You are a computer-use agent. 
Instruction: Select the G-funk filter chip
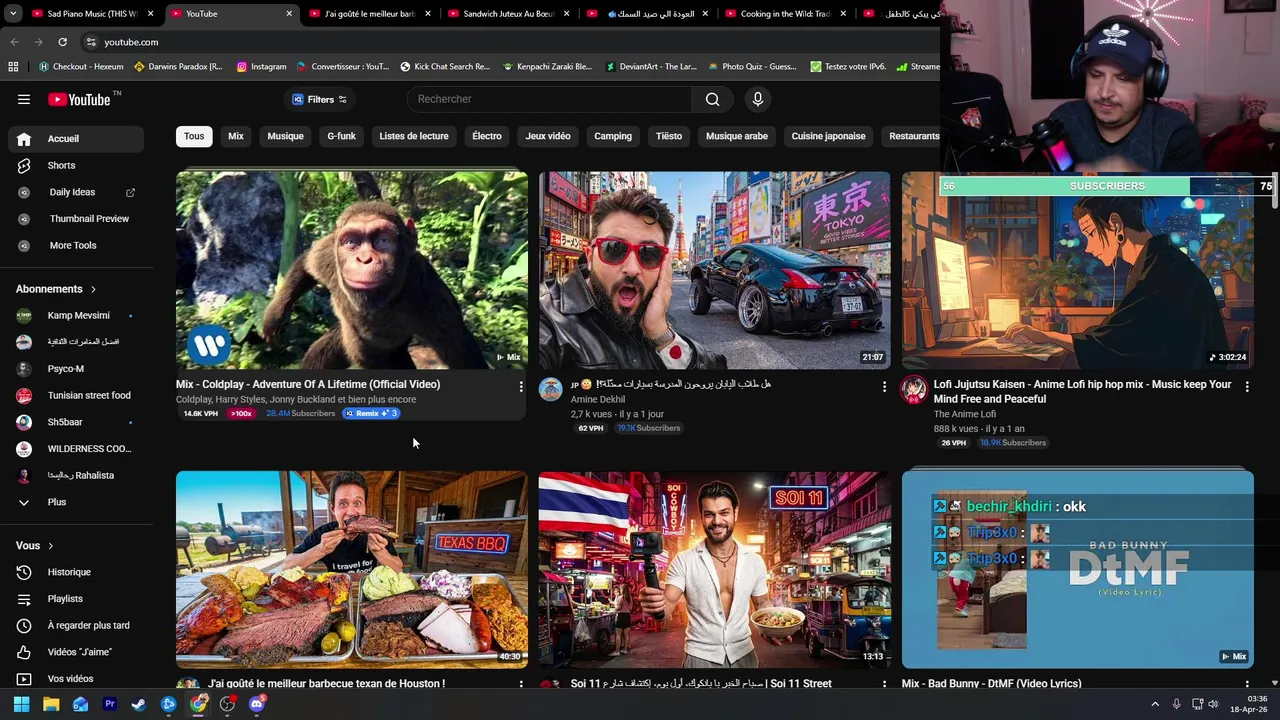[341, 136]
